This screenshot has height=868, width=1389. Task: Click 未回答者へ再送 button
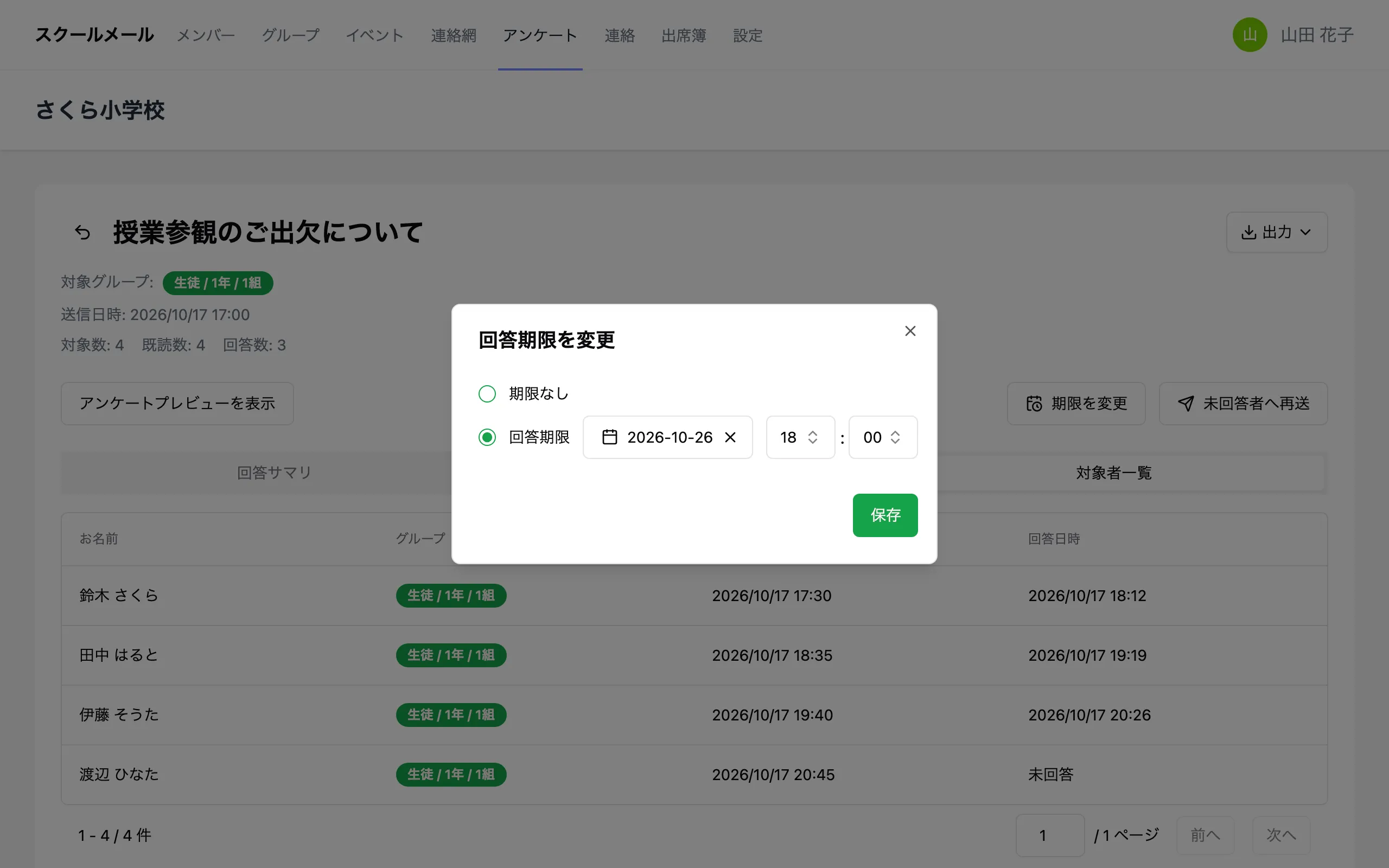pyautogui.click(x=1243, y=404)
